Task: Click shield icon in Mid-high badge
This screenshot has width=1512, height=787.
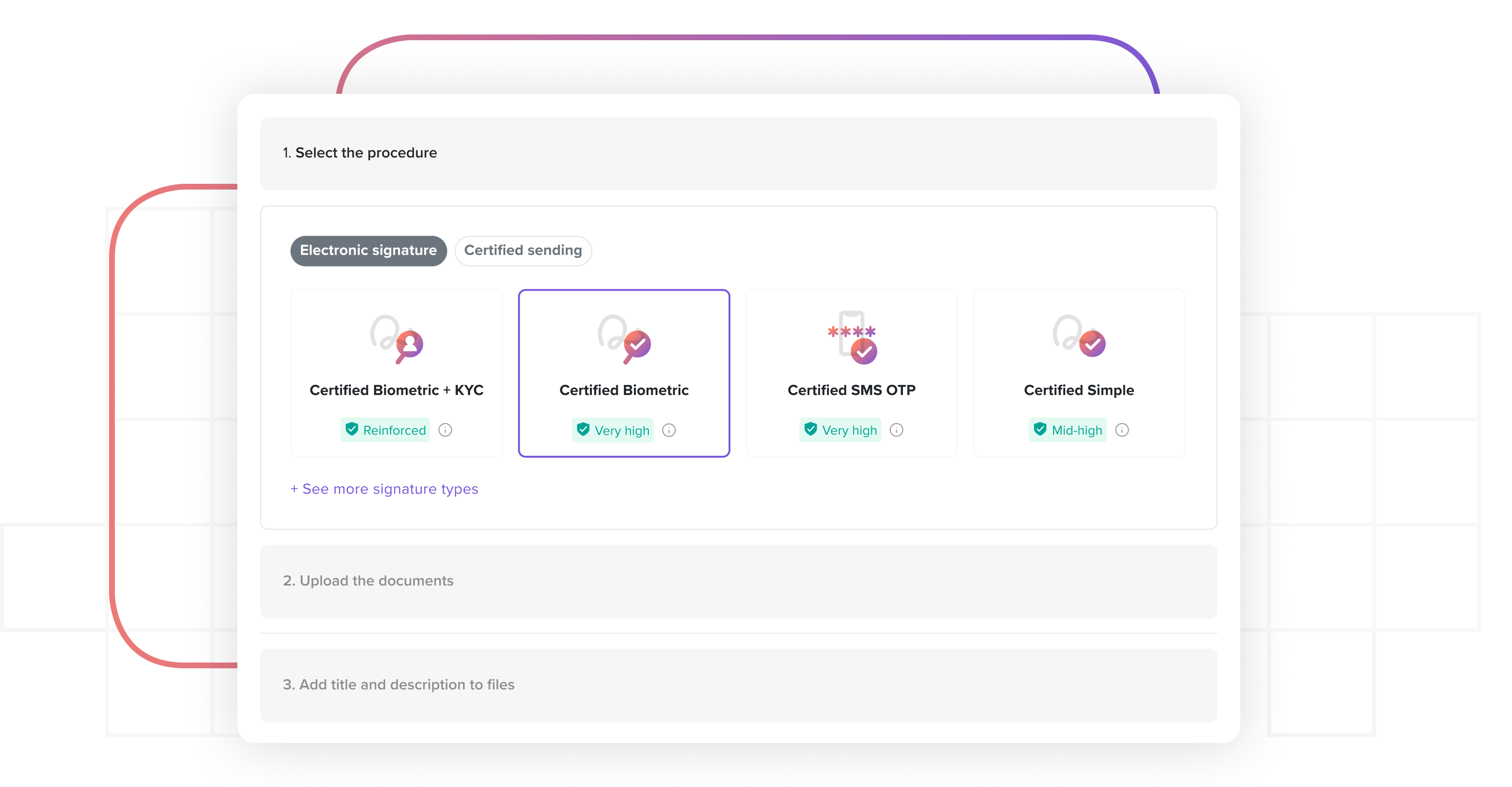Action: coord(1040,429)
